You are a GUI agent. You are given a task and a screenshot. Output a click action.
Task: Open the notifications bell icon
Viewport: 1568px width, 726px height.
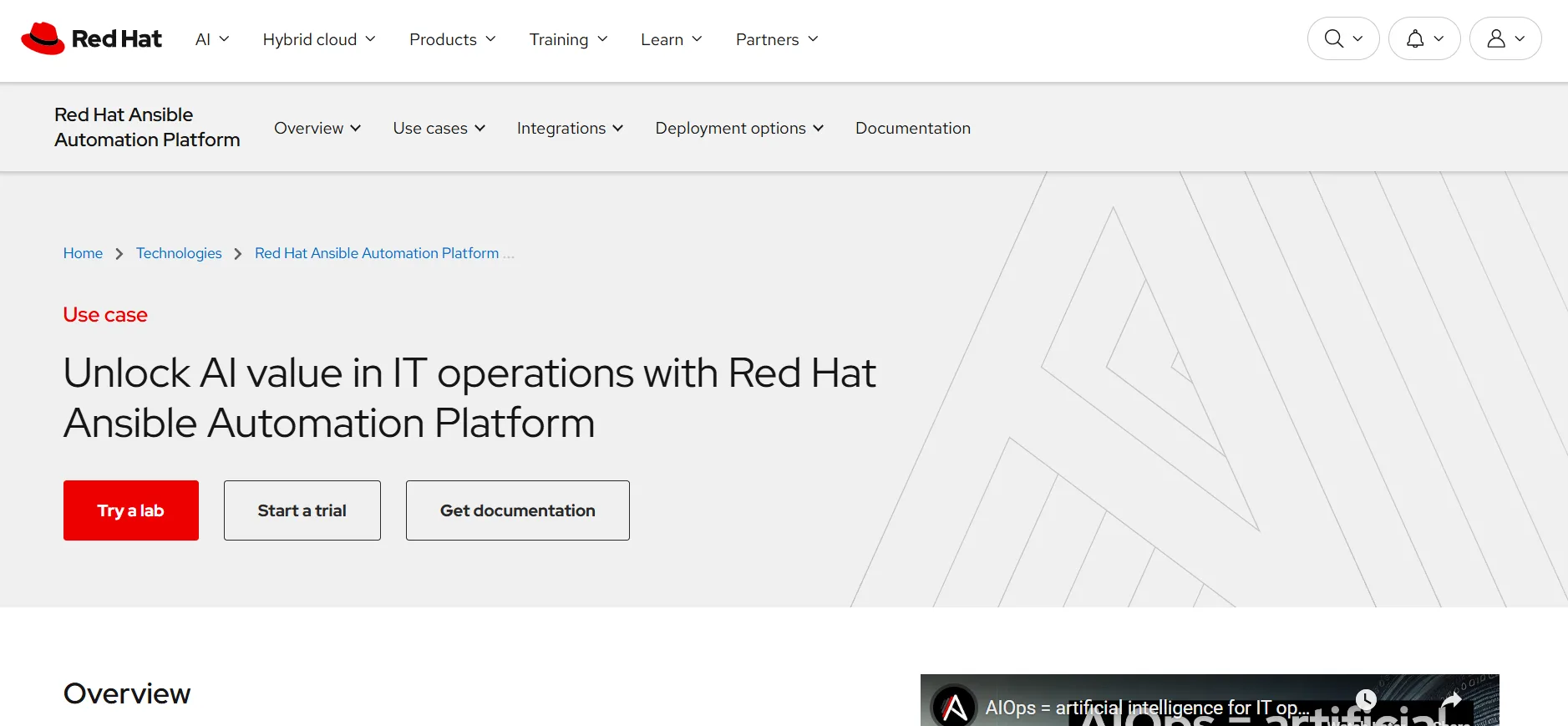pos(1424,38)
